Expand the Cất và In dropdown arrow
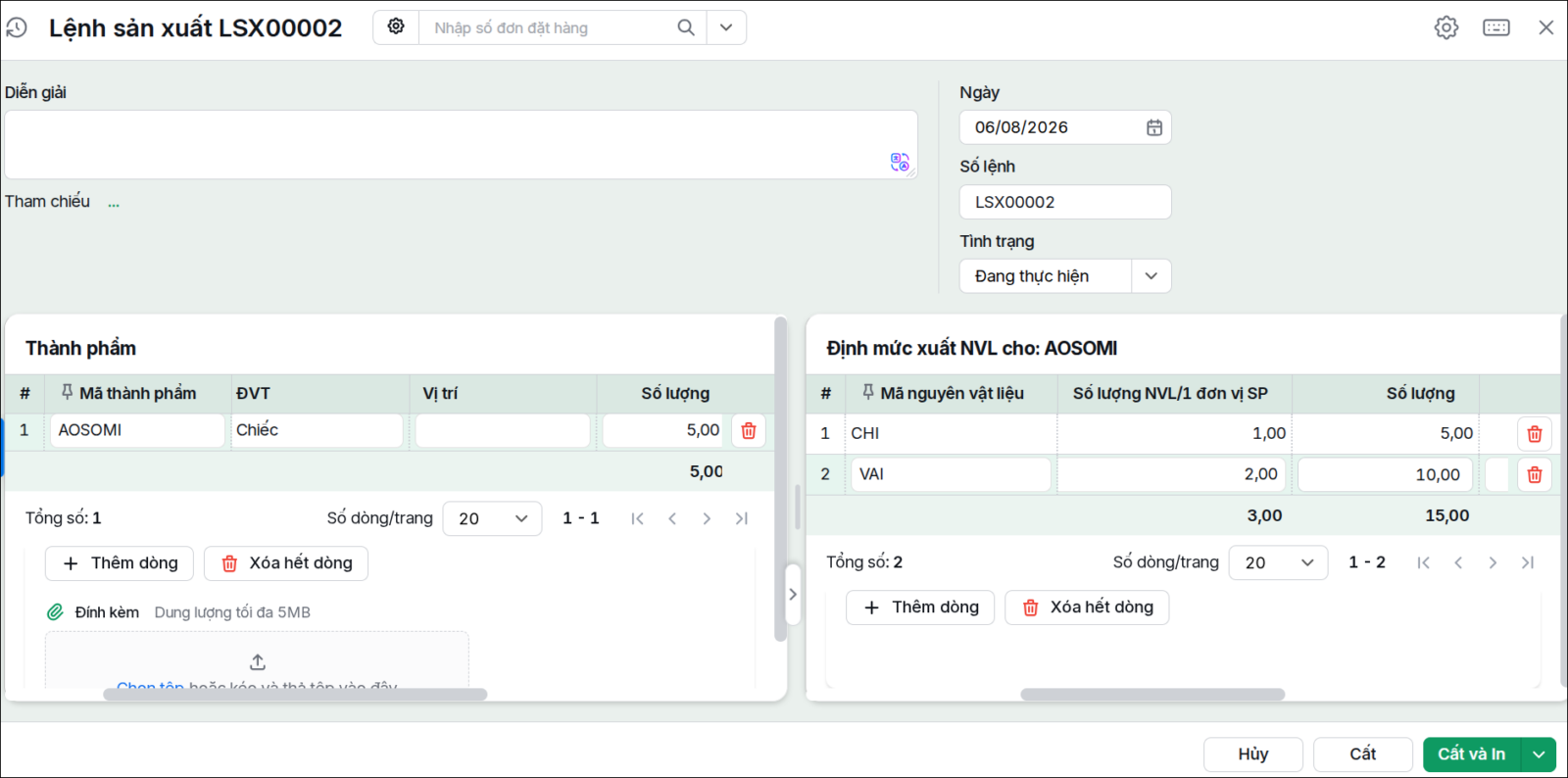This screenshot has width=1568, height=778. click(x=1539, y=754)
